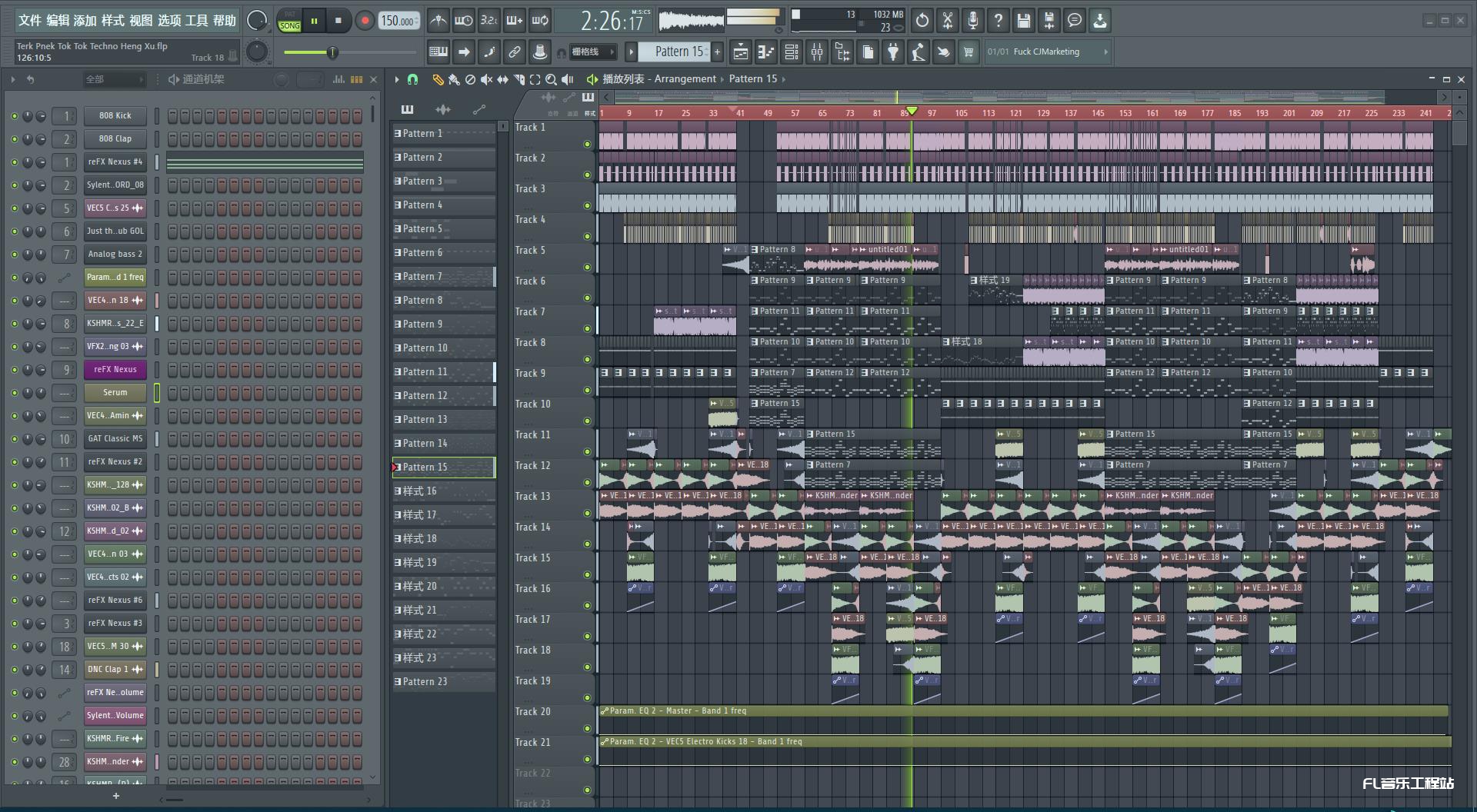Save project with floppy disk icon
Viewport: 1477px width, 812px height.
pos(1024,21)
